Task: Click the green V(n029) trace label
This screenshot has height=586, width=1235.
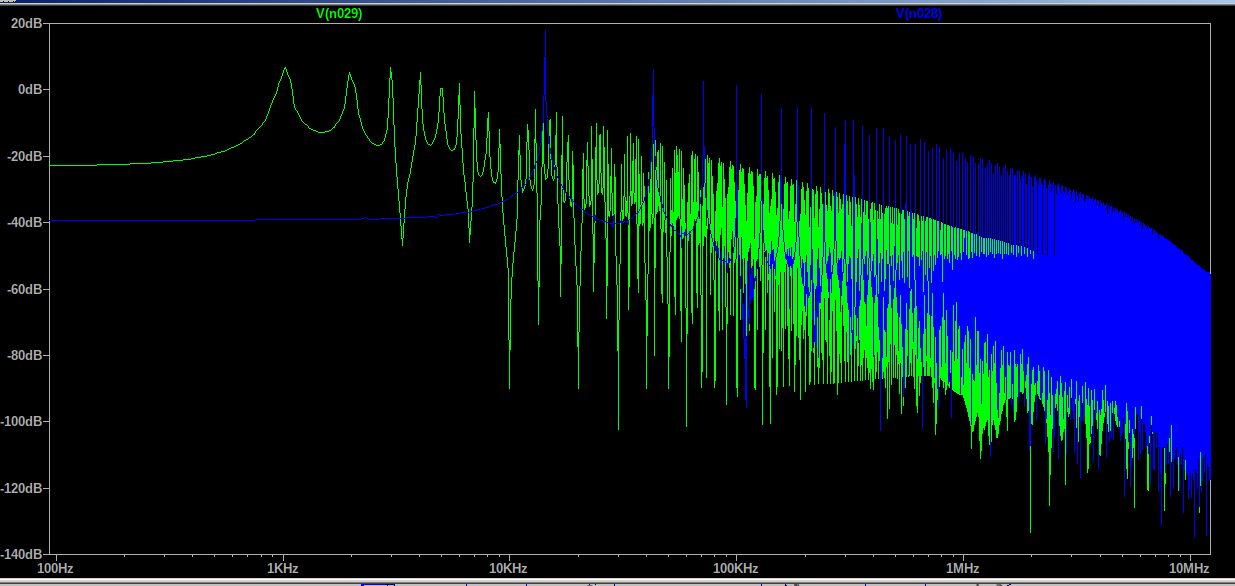Action: tap(339, 14)
